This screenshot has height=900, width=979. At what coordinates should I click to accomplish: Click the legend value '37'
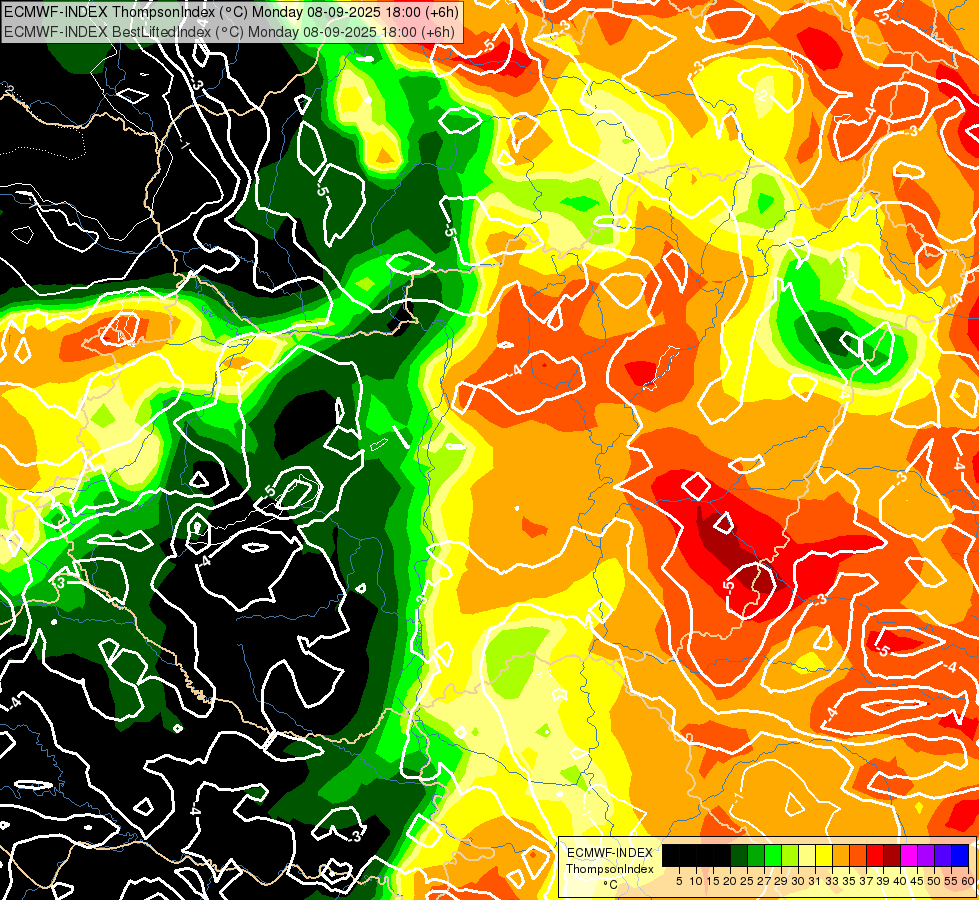(x=866, y=881)
